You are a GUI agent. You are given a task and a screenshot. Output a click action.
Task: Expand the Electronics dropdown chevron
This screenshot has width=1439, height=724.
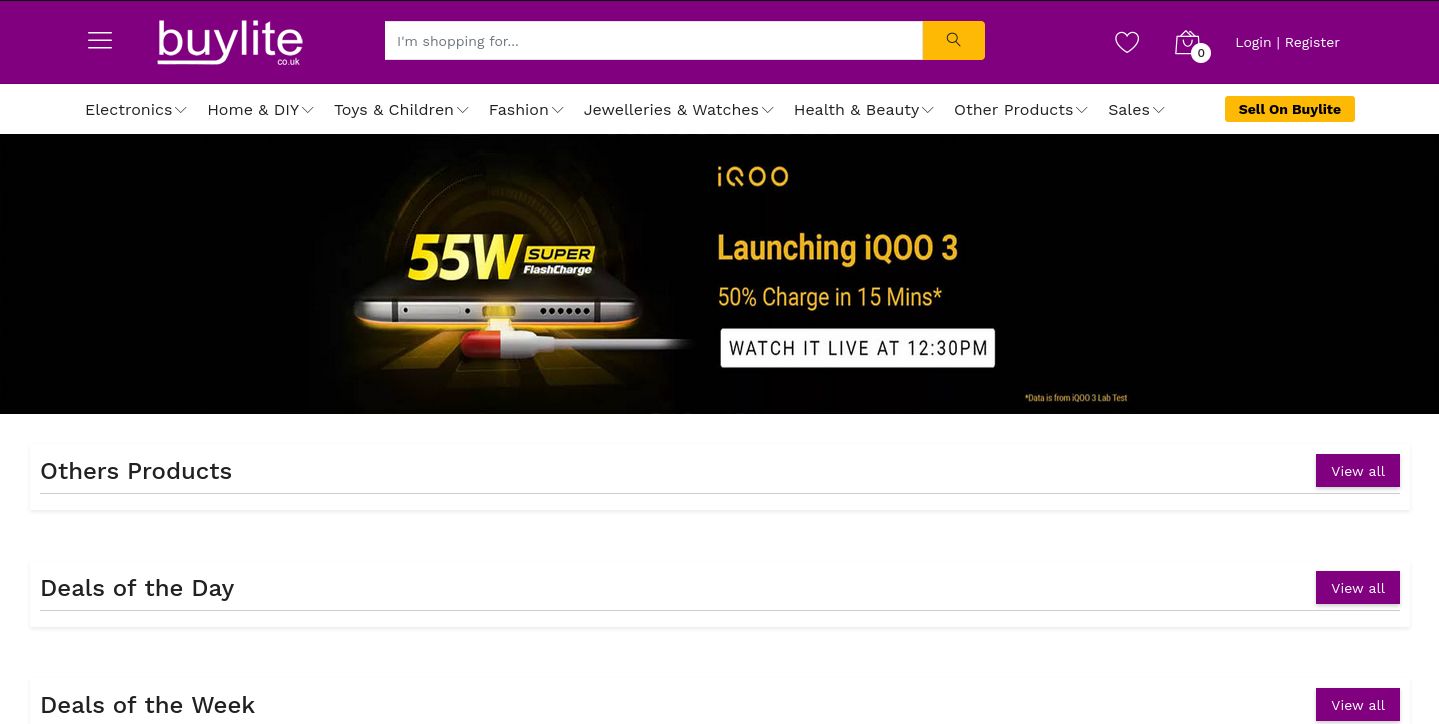point(181,111)
